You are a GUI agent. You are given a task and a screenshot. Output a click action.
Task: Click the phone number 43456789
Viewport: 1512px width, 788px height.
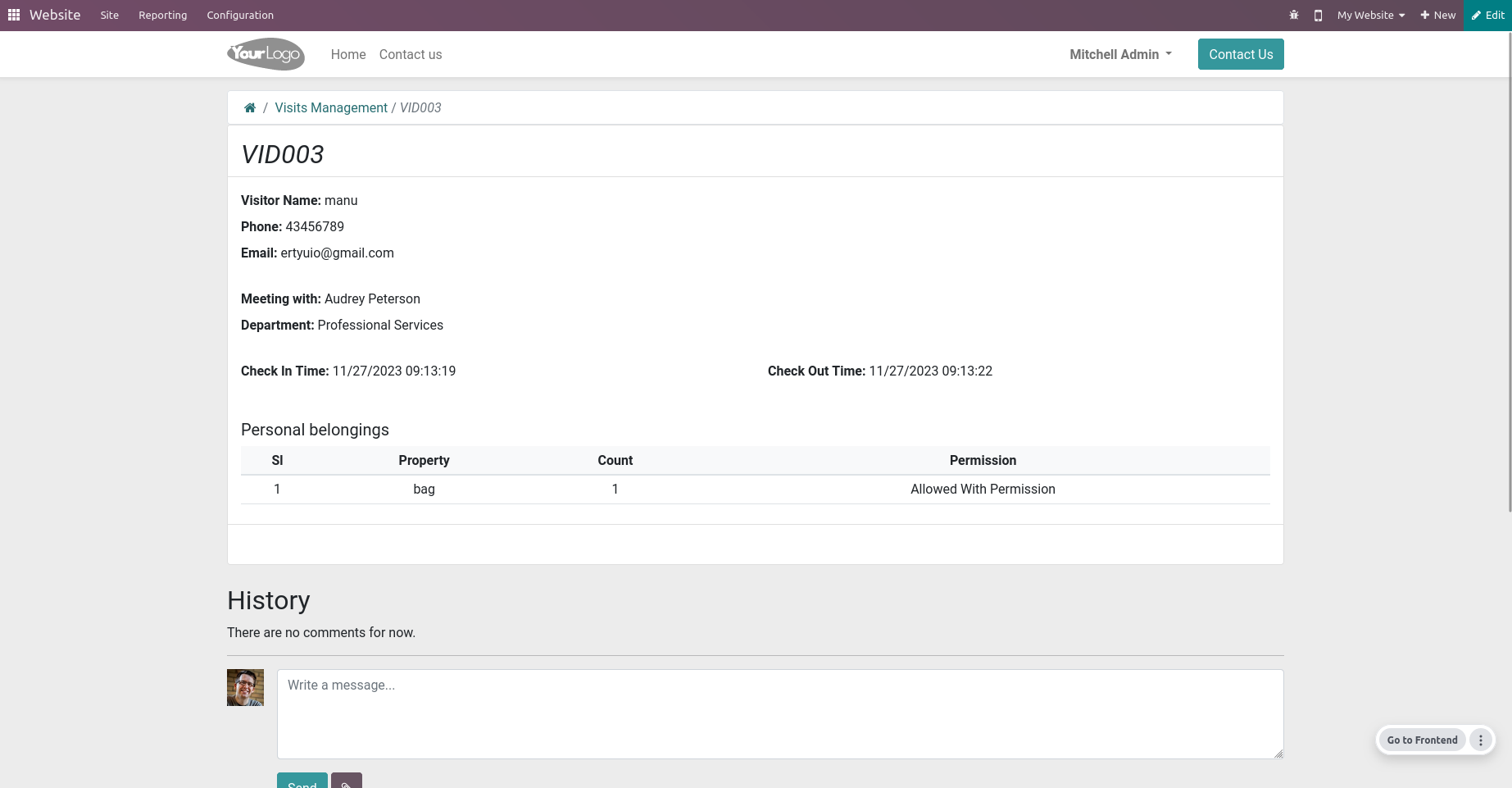tap(315, 226)
